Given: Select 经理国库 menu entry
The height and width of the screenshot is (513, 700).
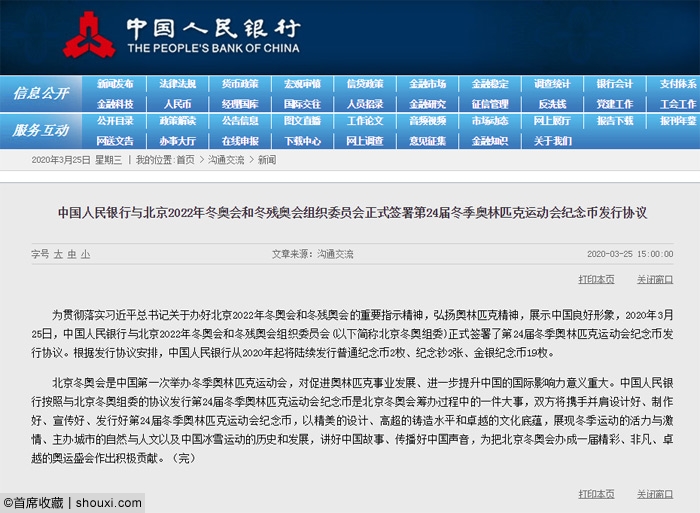Looking at the screenshot, I should pyautogui.click(x=240, y=104).
